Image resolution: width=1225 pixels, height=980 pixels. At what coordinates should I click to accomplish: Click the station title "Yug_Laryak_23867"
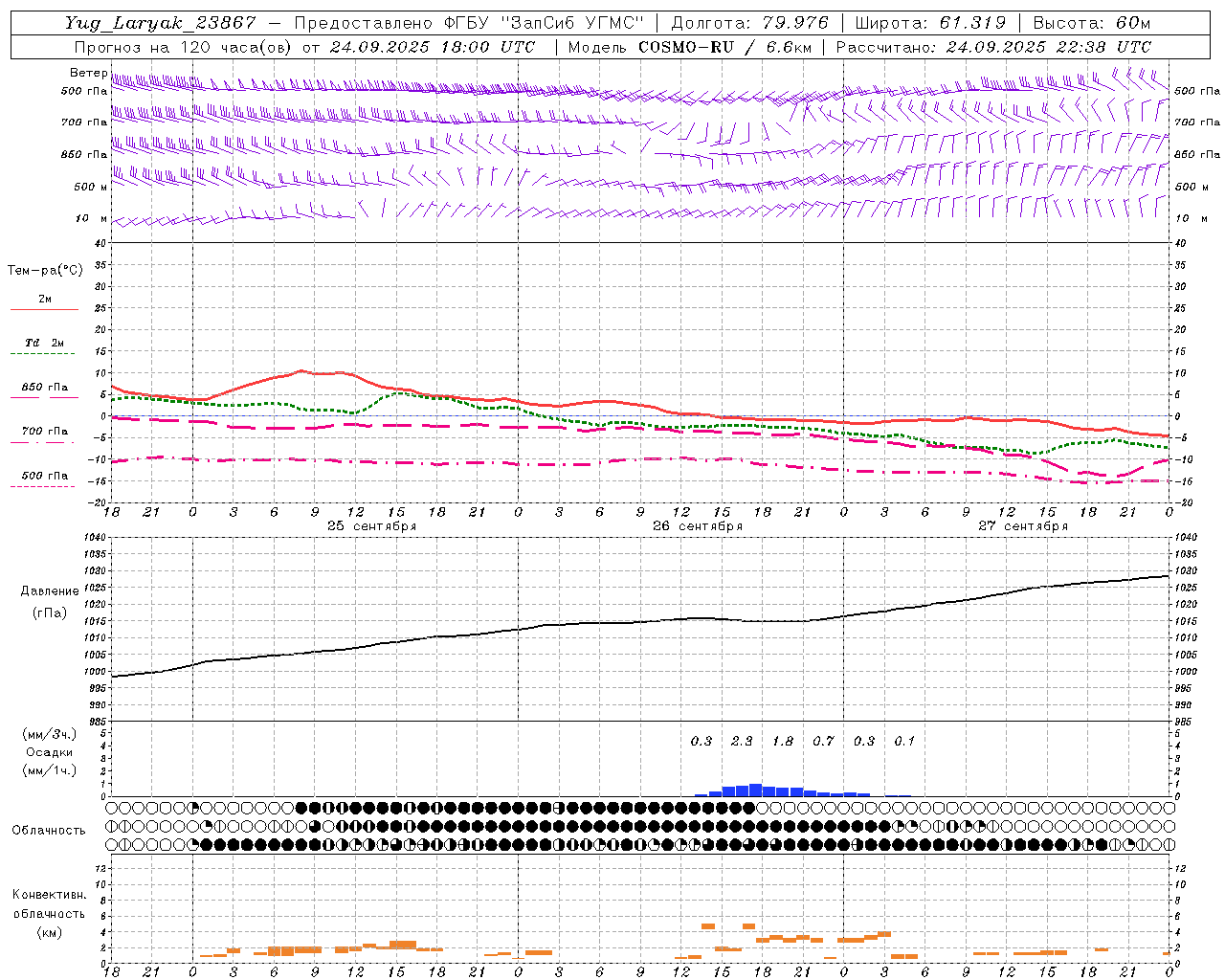coord(161,23)
